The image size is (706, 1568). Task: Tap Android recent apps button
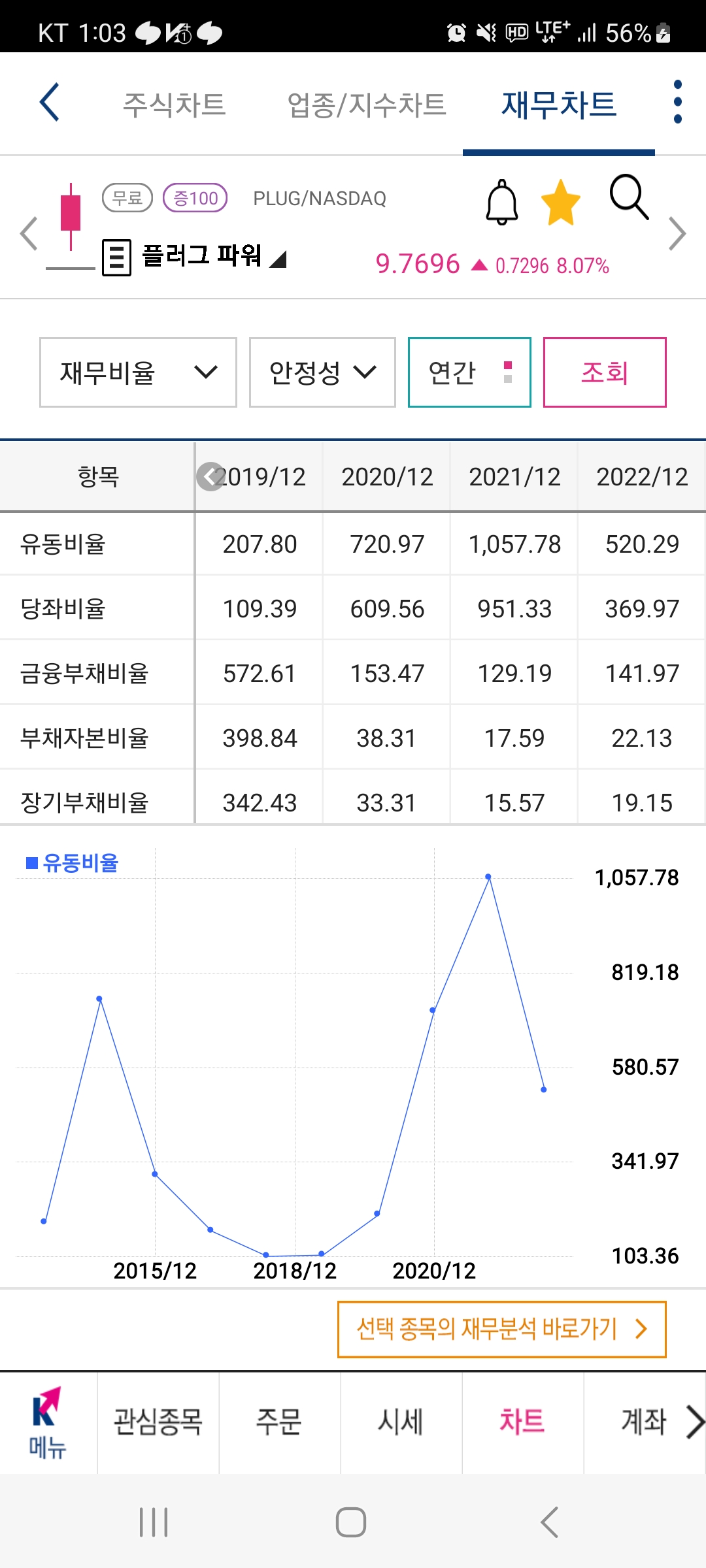(x=154, y=1522)
